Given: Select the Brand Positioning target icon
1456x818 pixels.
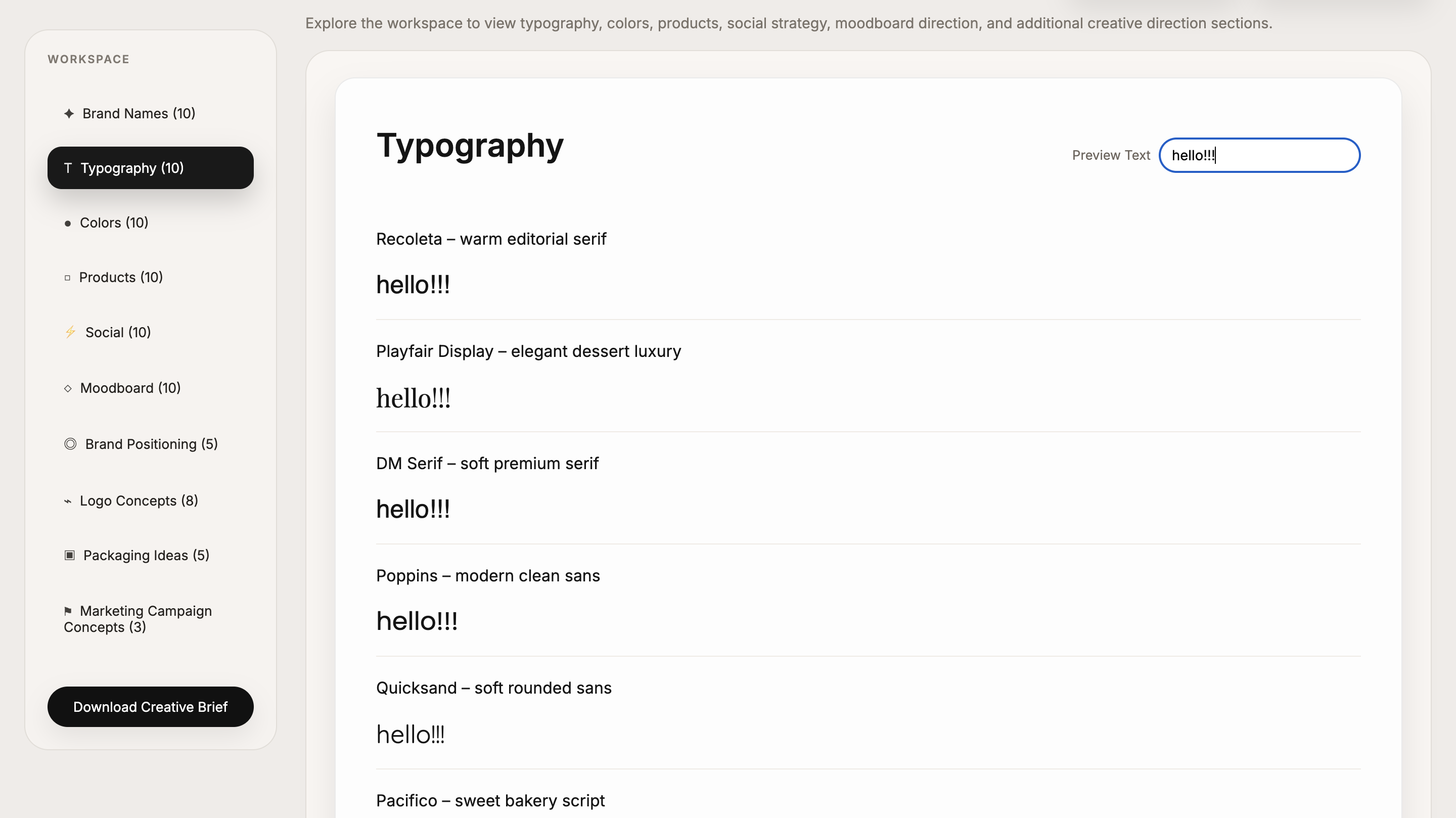Looking at the screenshot, I should 70,444.
